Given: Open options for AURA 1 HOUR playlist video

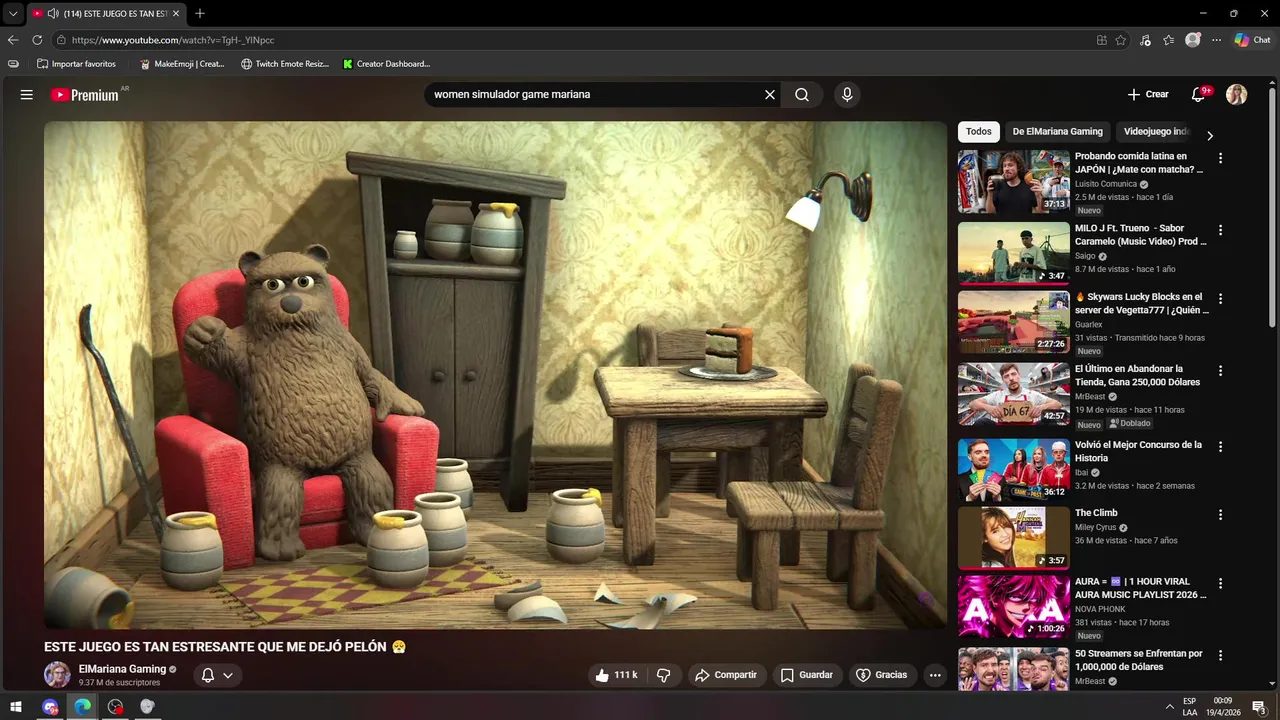Looking at the screenshot, I should click(1220, 584).
